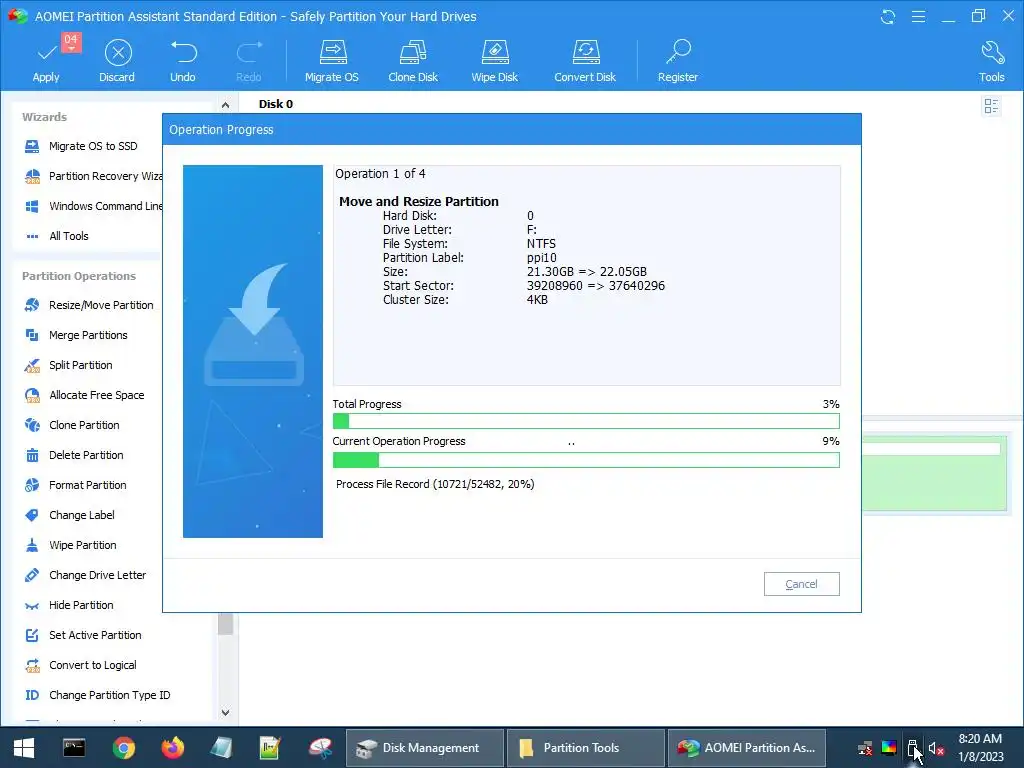The width and height of the screenshot is (1024, 768).
Task: Launch Firefox from taskbar
Action: [x=172, y=748]
